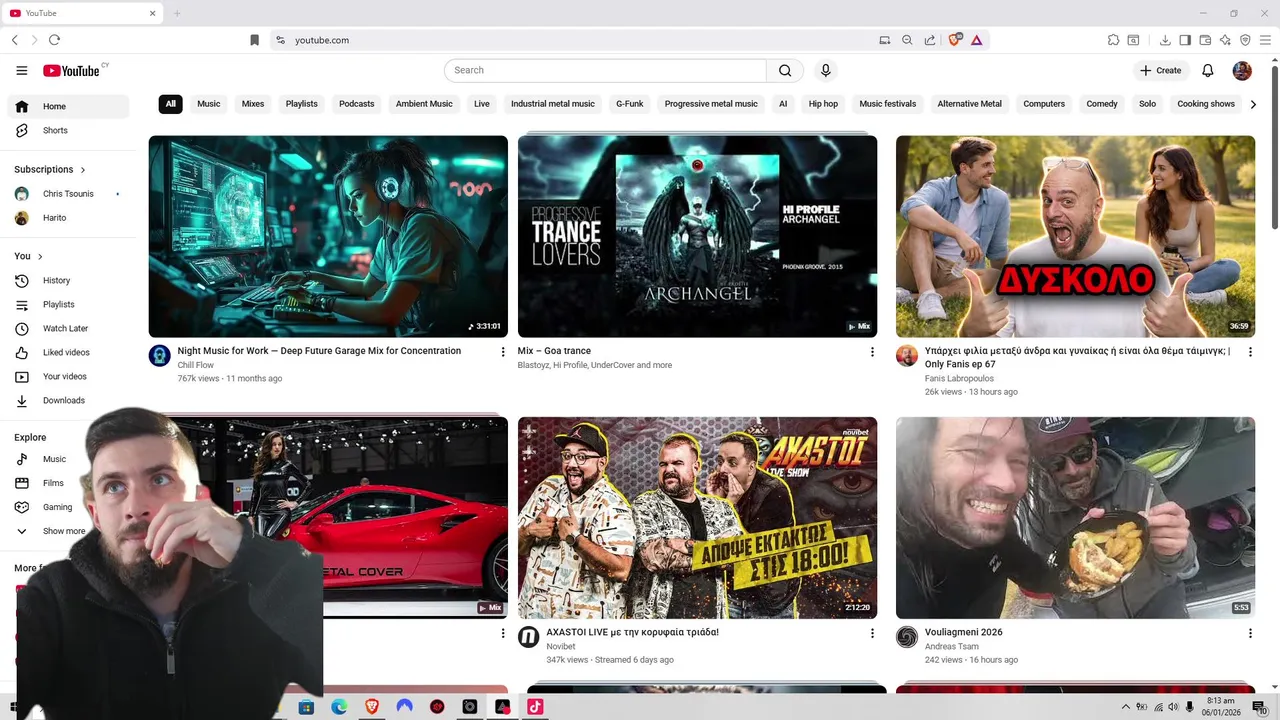Click the YouTube logo
Image resolution: width=1280 pixels, height=720 pixels.
[x=71, y=70]
